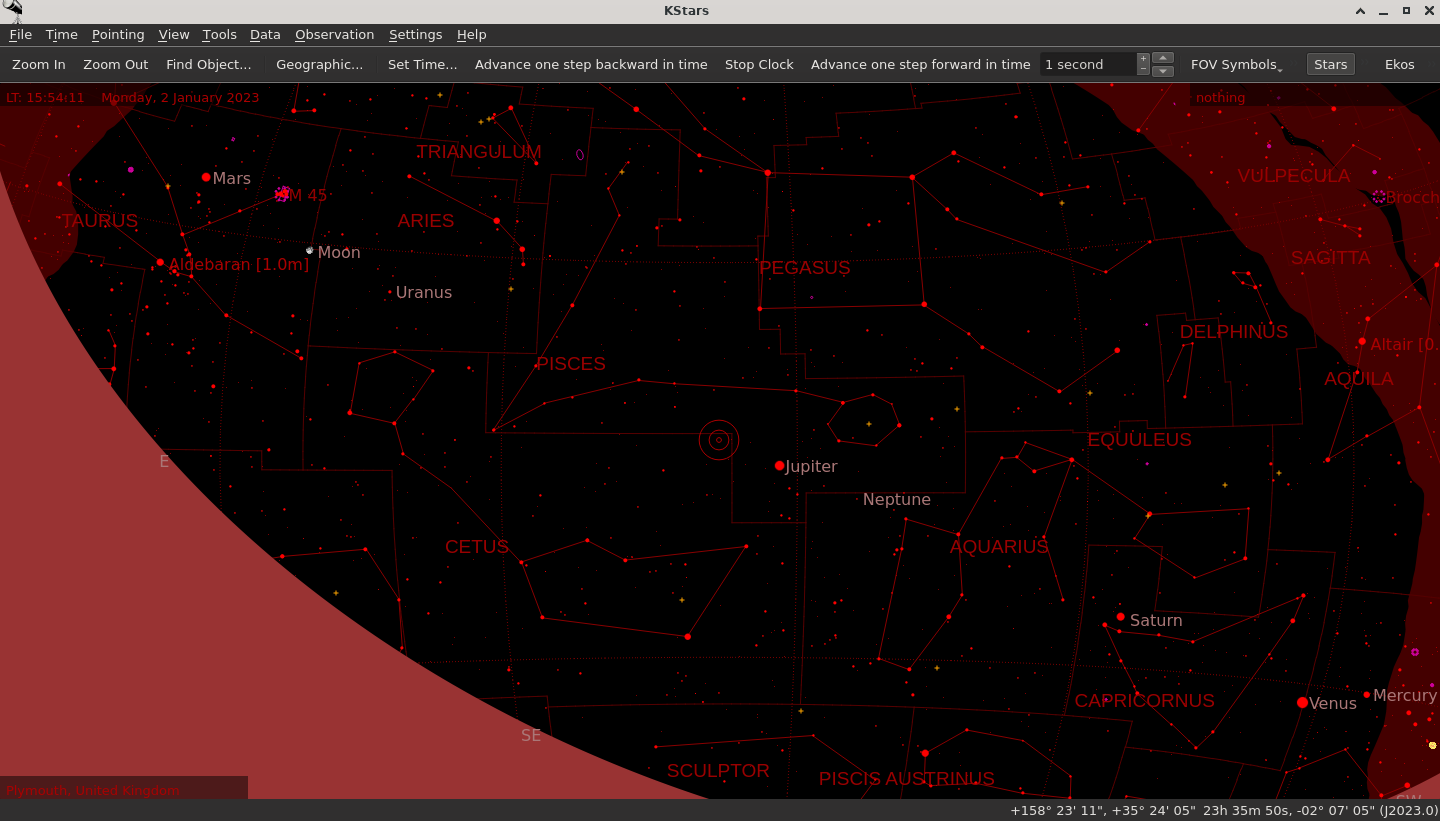Increase time step with upper arrow
The width and height of the screenshot is (1440, 821).
[x=1163, y=58]
